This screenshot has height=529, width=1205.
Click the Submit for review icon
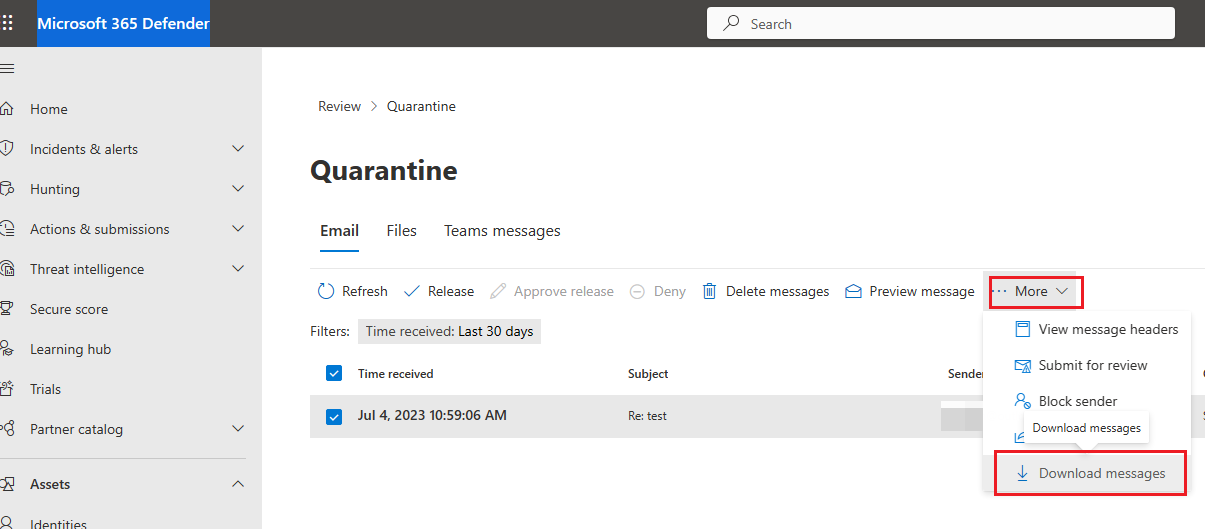click(1022, 365)
